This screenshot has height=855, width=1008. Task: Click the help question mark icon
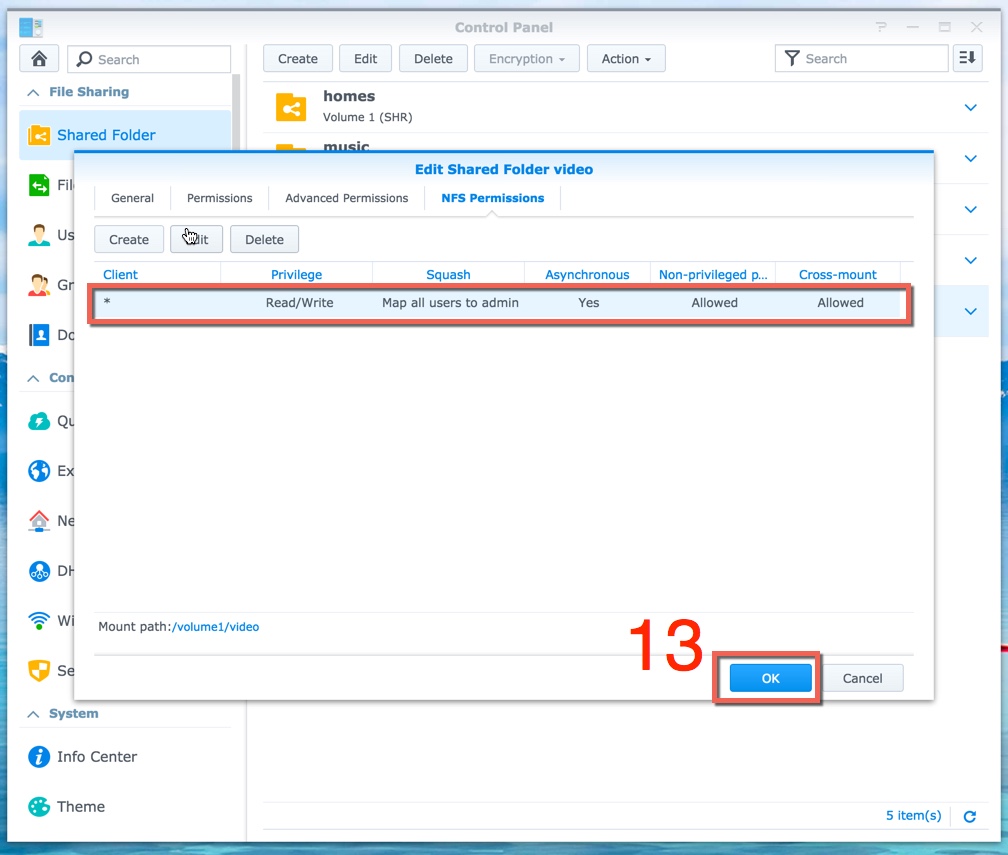[x=881, y=27]
